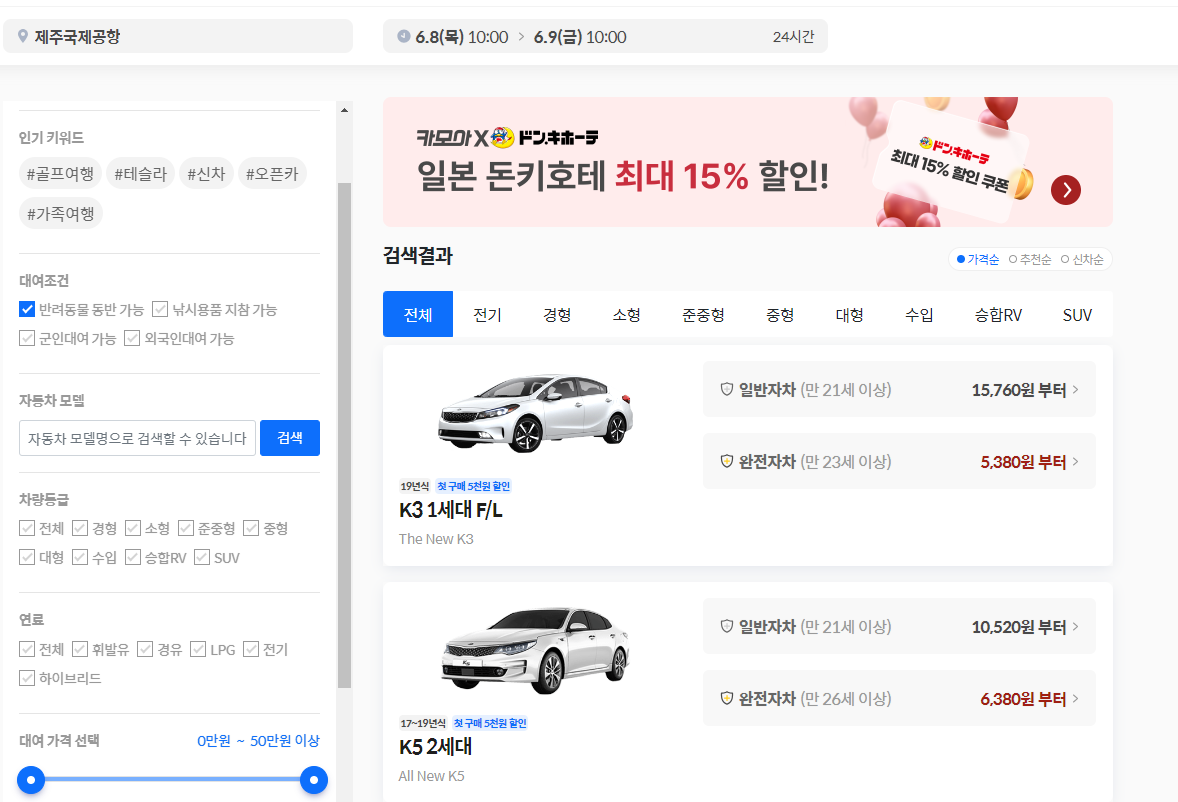Click the blue shield icon next to K3 일반자차

coord(725,389)
